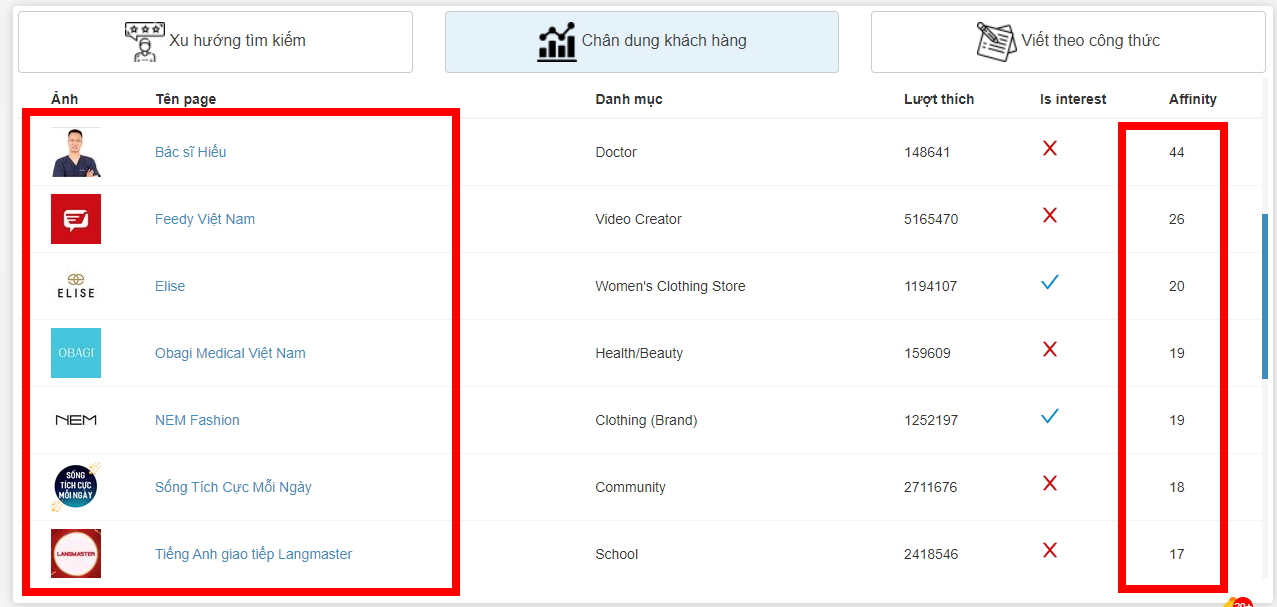Click the School category cell

[616, 554]
